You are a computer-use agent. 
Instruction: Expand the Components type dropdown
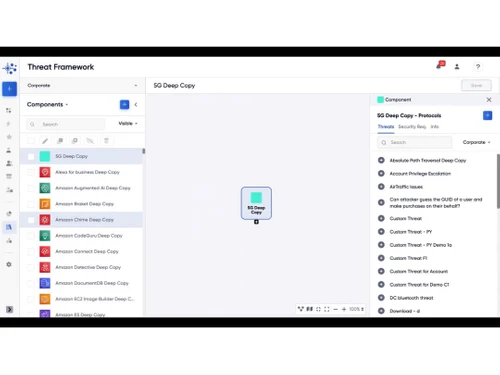47,105
